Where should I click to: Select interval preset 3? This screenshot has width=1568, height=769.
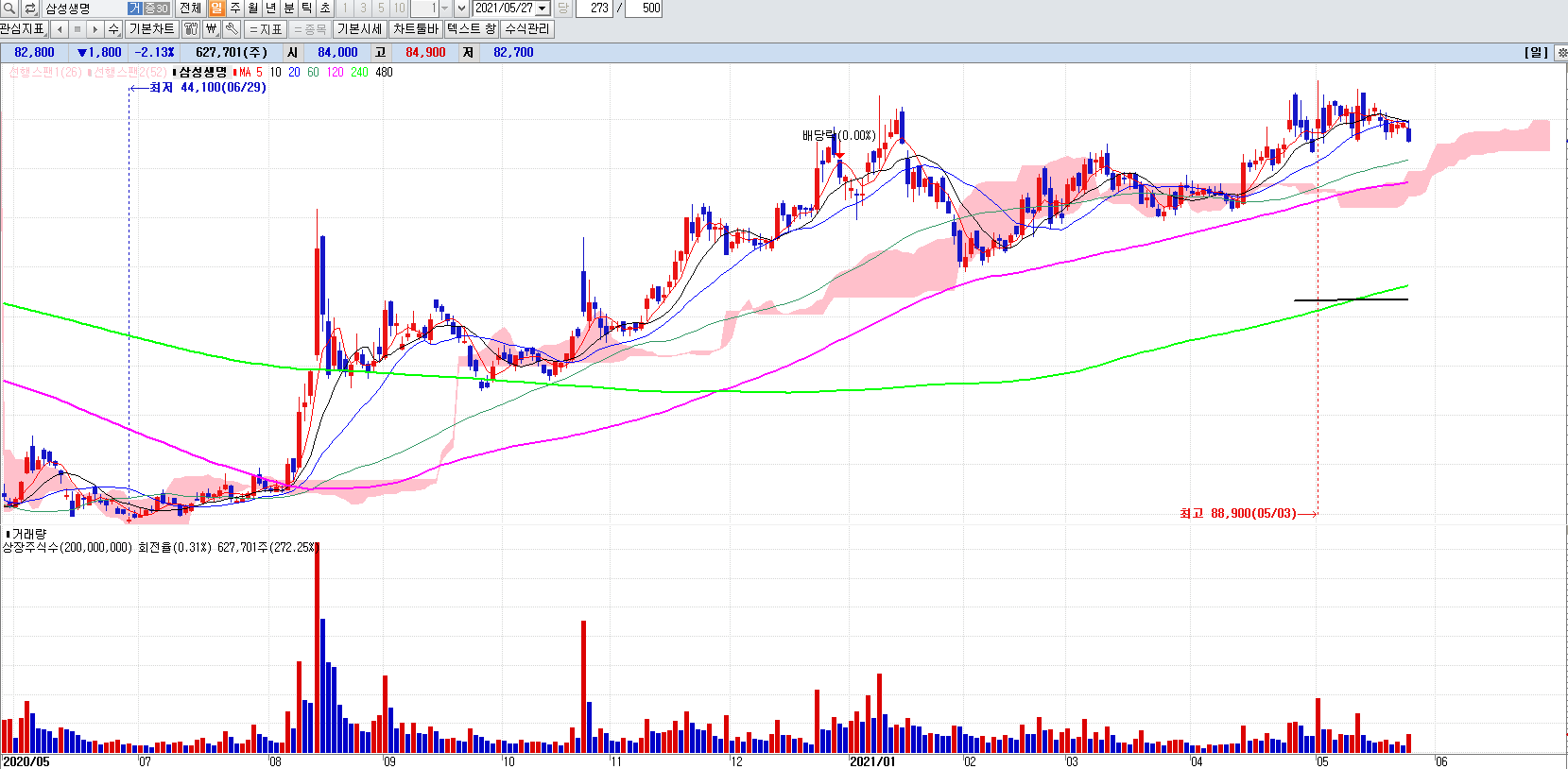click(x=363, y=9)
